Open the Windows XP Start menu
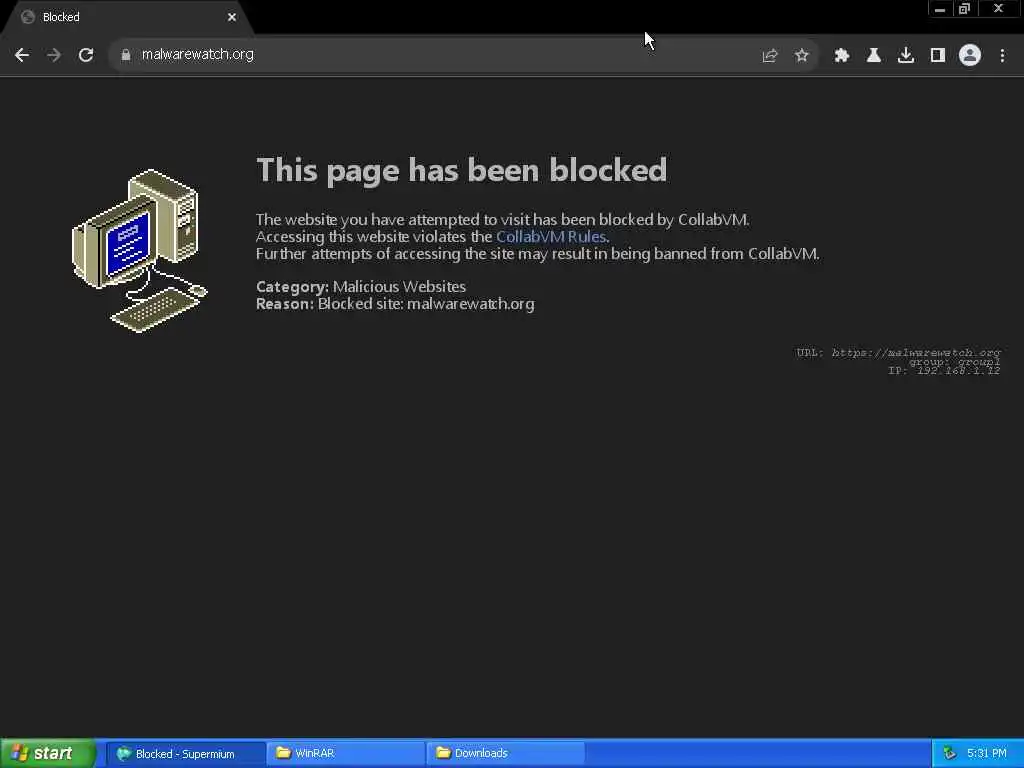 (48, 754)
